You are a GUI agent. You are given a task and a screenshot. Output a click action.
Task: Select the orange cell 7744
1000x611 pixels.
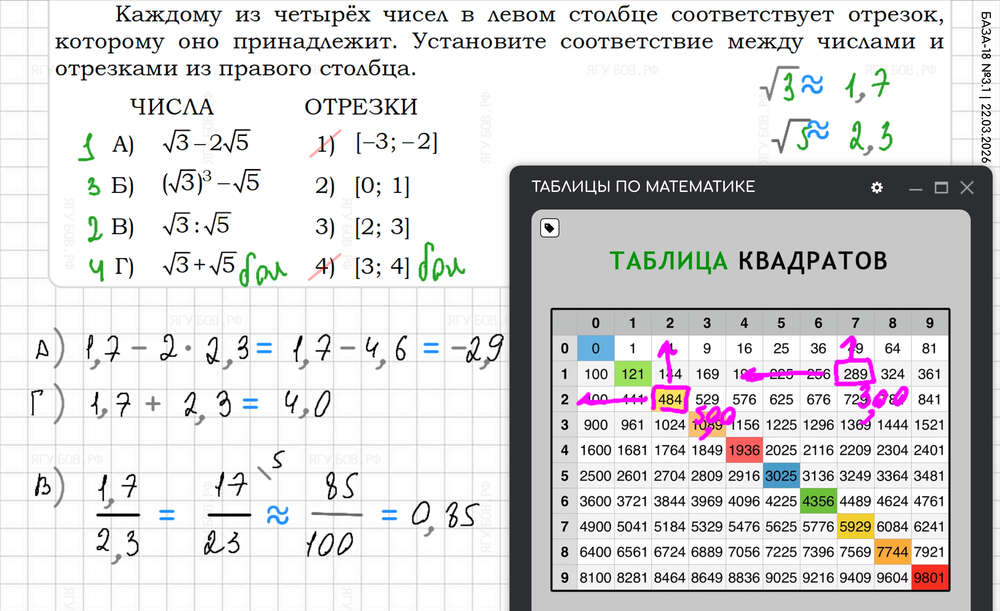pos(892,552)
